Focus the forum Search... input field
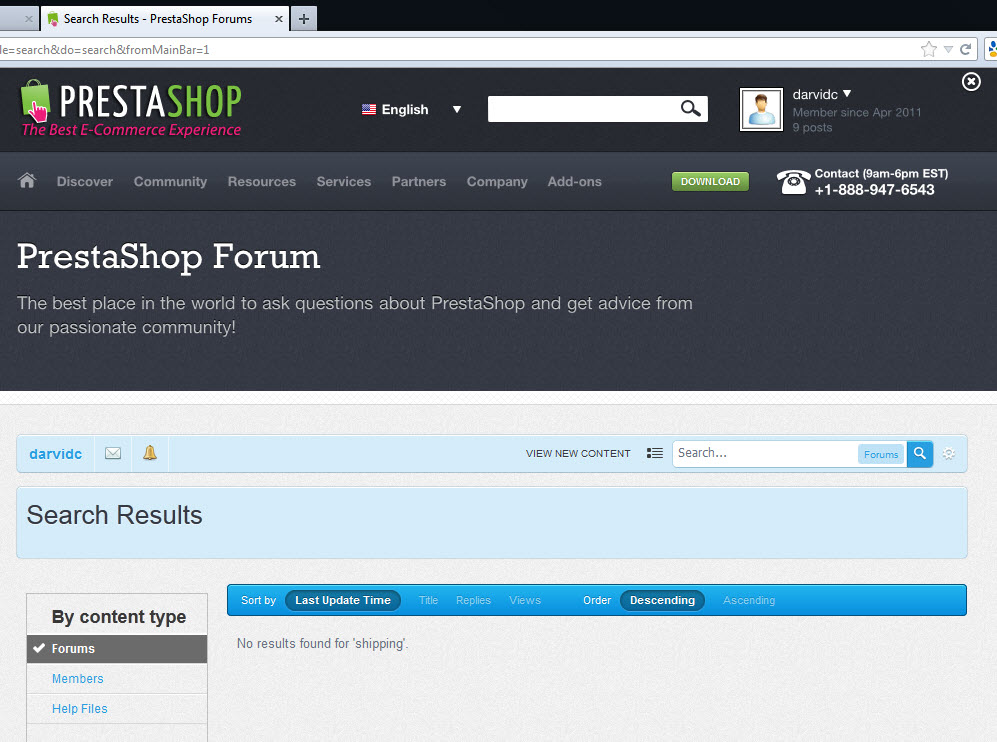 (764, 453)
